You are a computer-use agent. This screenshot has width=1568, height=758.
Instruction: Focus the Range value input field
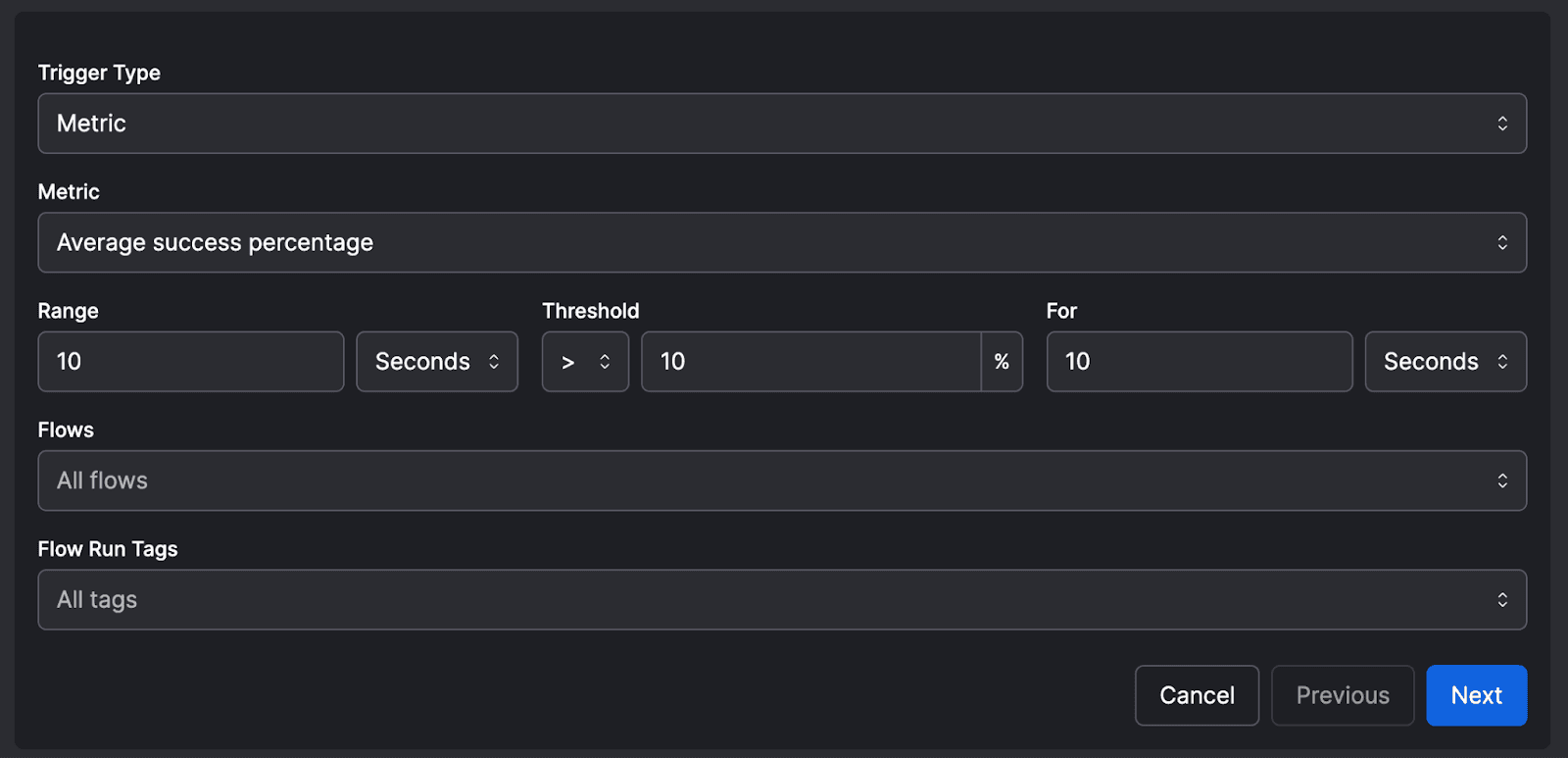(x=191, y=362)
